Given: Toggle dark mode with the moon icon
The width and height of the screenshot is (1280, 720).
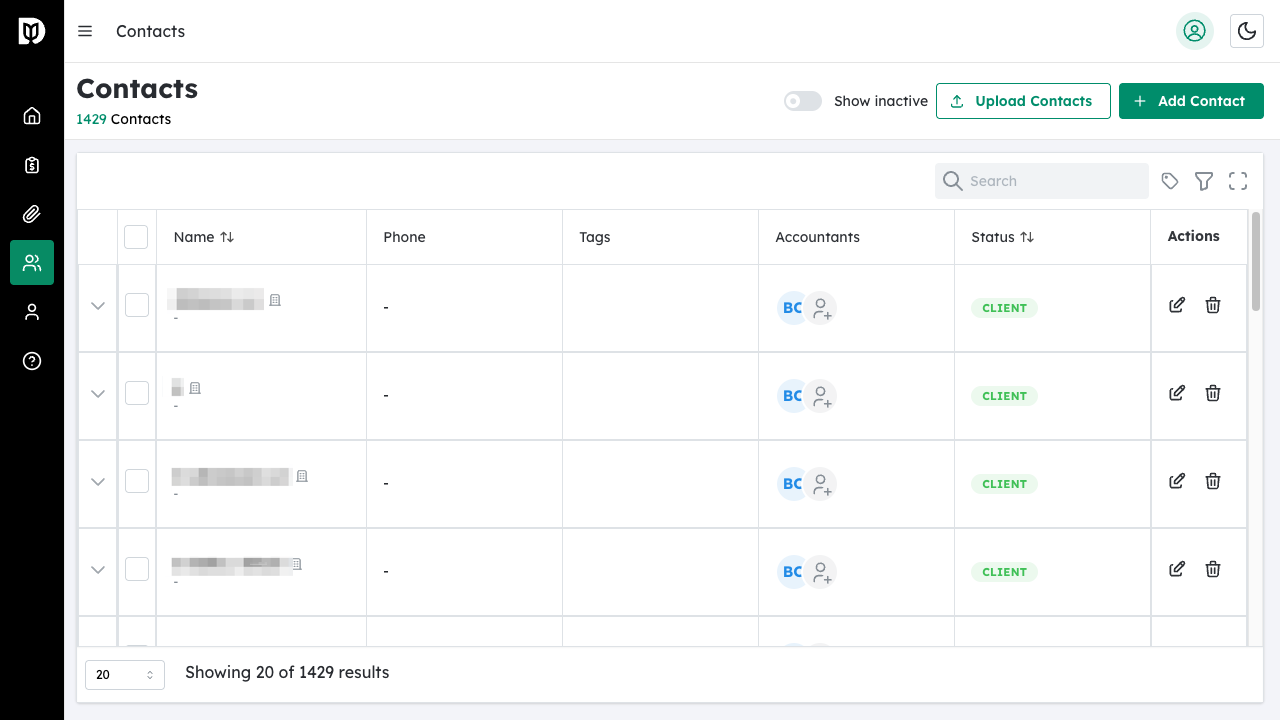Looking at the screenshot, I should tap(1246, 31).
